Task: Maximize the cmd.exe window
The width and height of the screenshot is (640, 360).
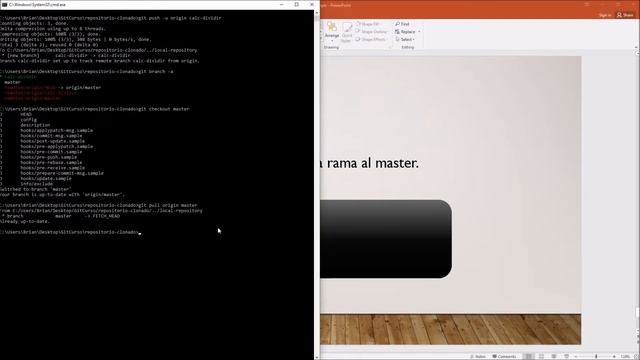Action: click(x=297, y=4)
